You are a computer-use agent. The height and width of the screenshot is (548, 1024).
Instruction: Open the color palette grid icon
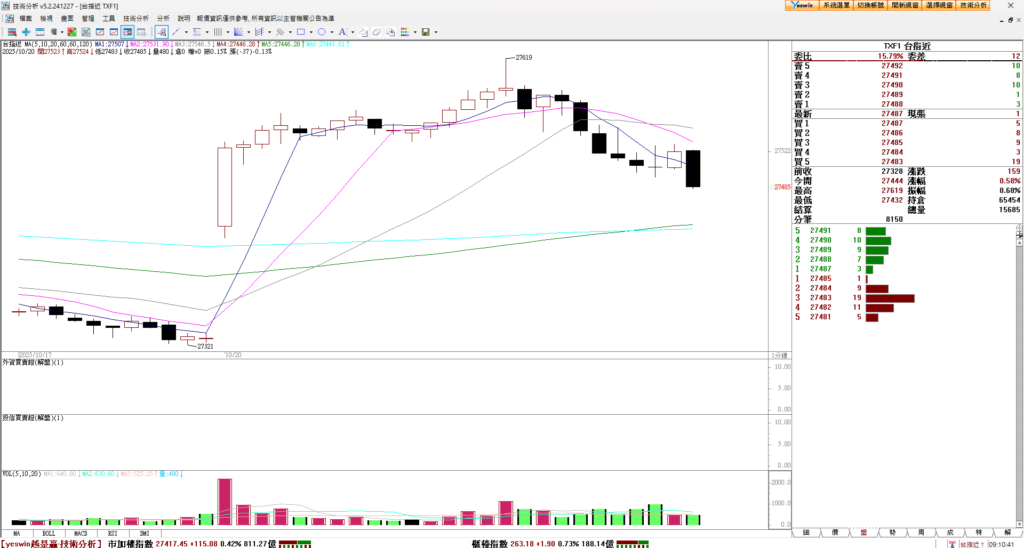[x=403, y=32]
